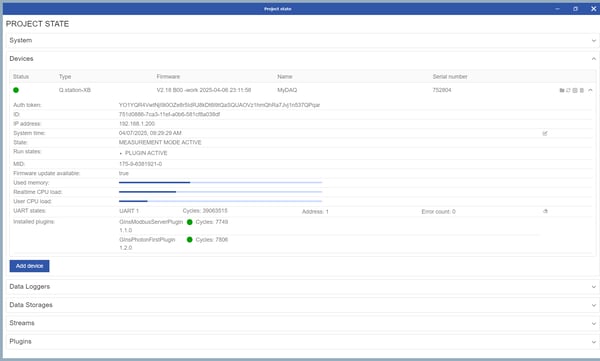The image size is (600, 361).
Task: Collapse the MyDAQ device details chevron
Action: (590, 90)
